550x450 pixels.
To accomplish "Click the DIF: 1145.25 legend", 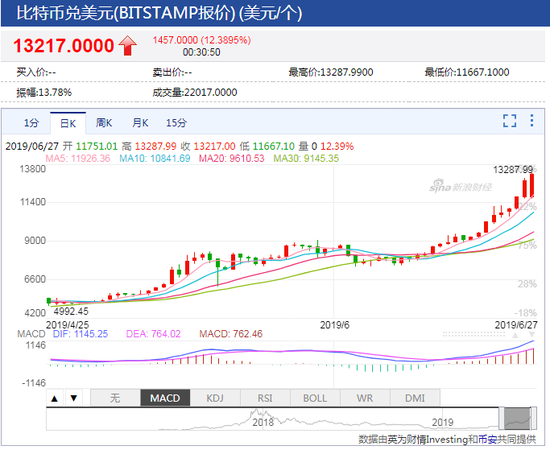I will click(x=80, y=334).
